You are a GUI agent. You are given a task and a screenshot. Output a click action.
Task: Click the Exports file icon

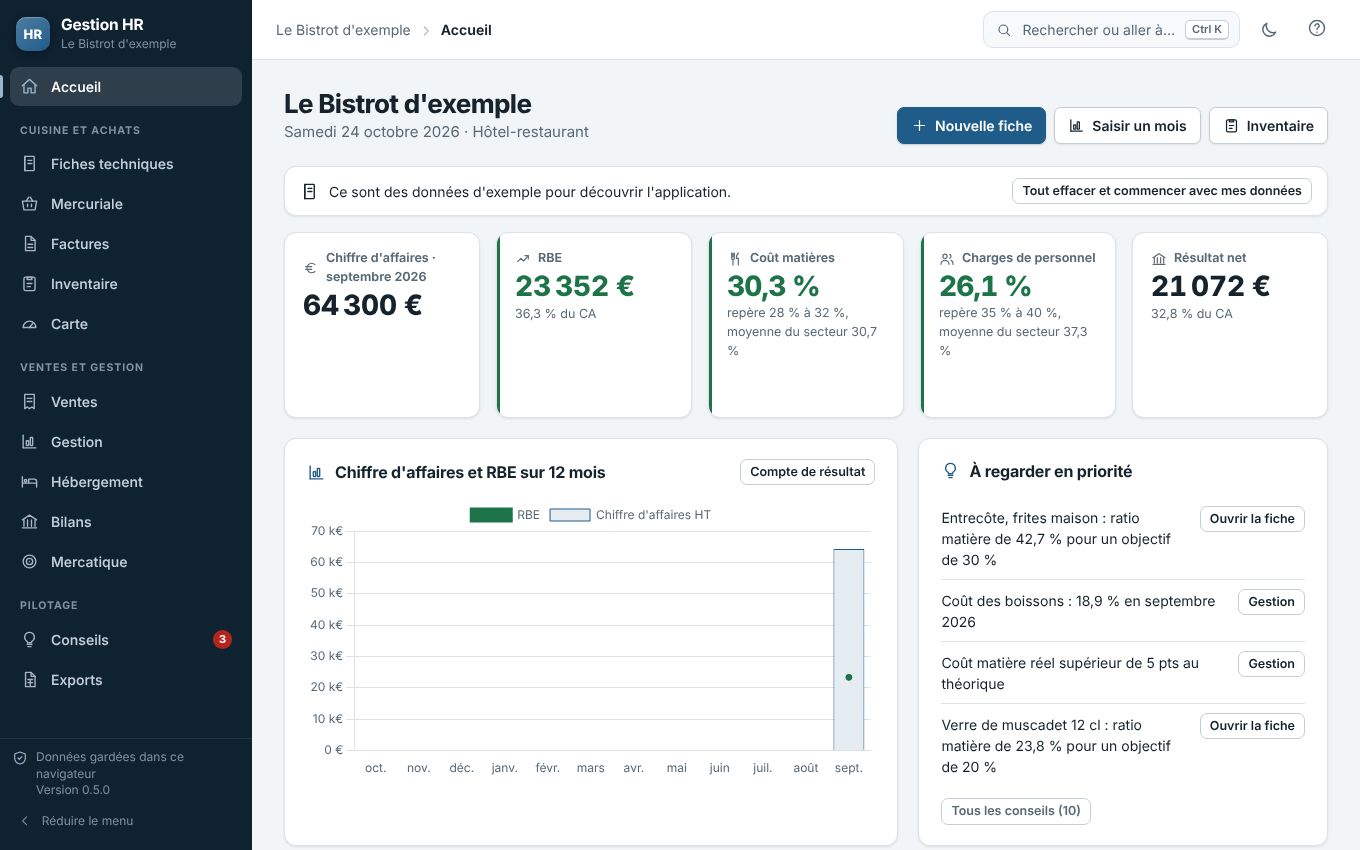[30, 680]
